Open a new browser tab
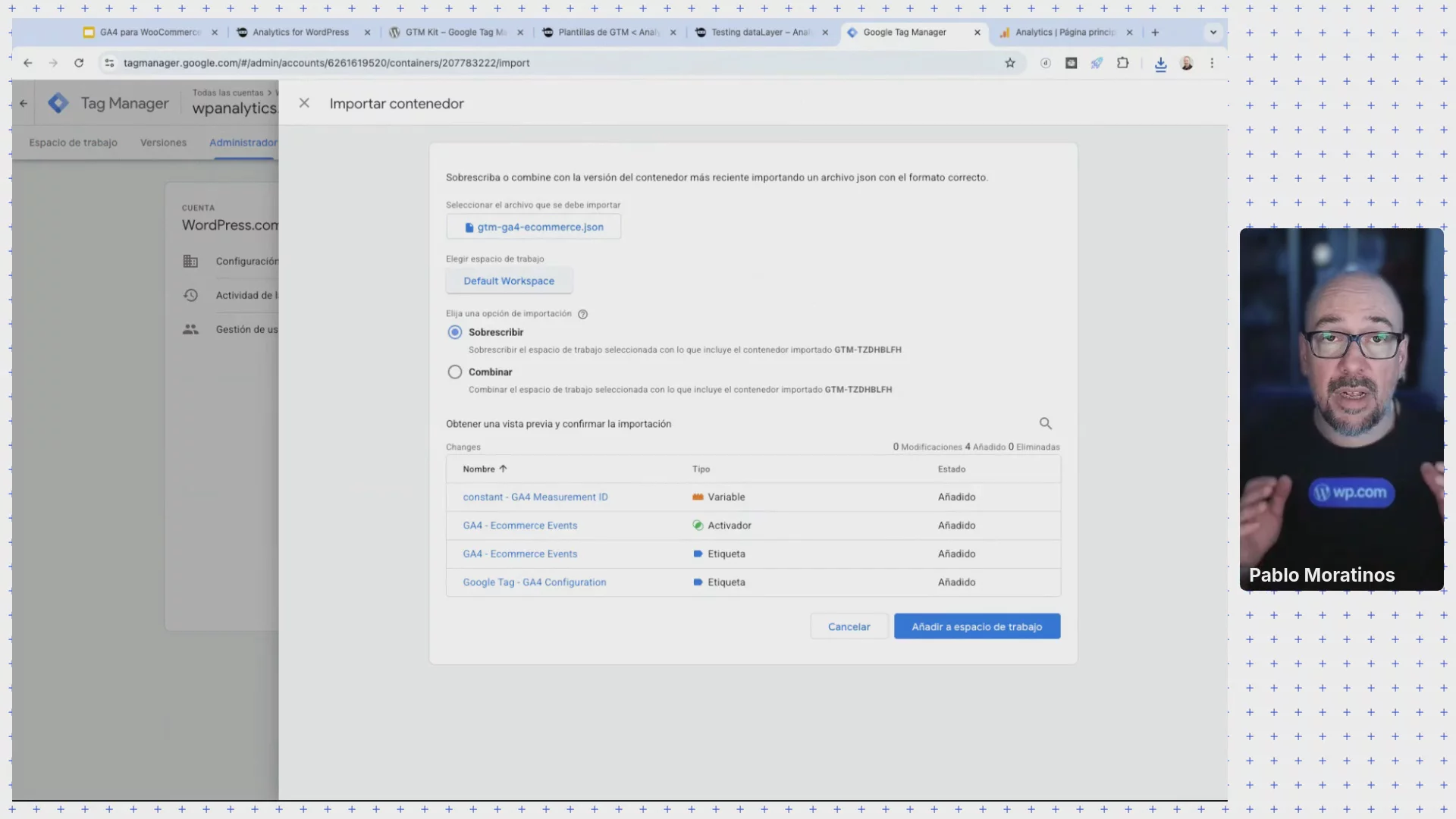The image size is (1456, 819). 1155,33
